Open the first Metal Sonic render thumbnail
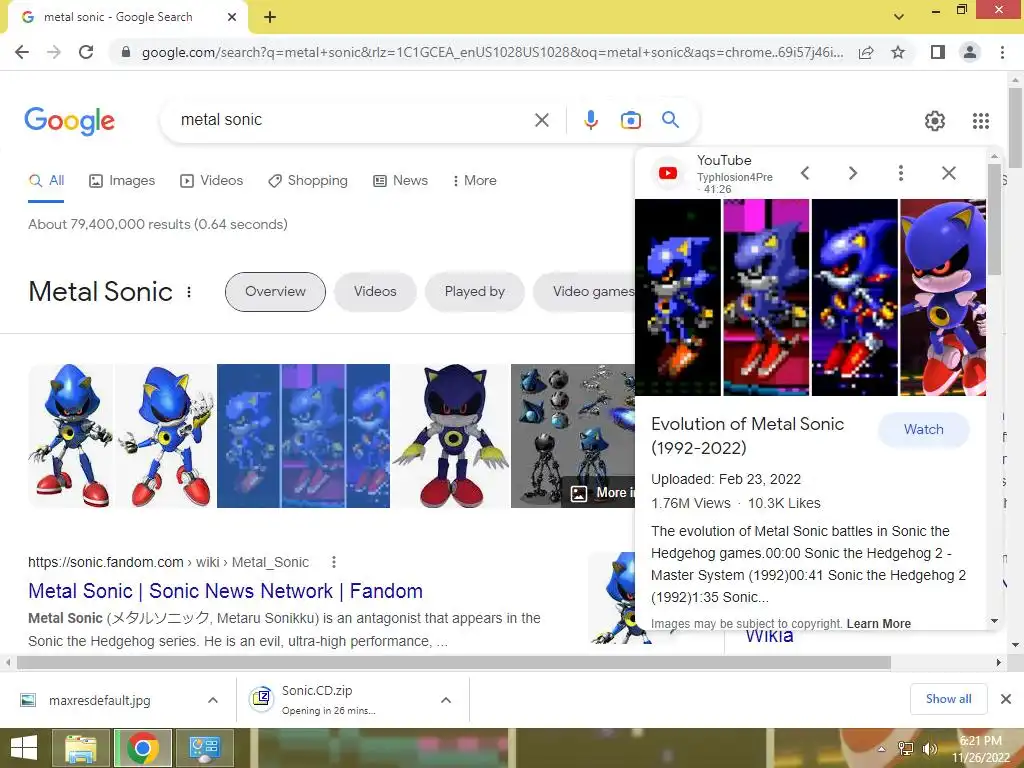 click(71, 436)
